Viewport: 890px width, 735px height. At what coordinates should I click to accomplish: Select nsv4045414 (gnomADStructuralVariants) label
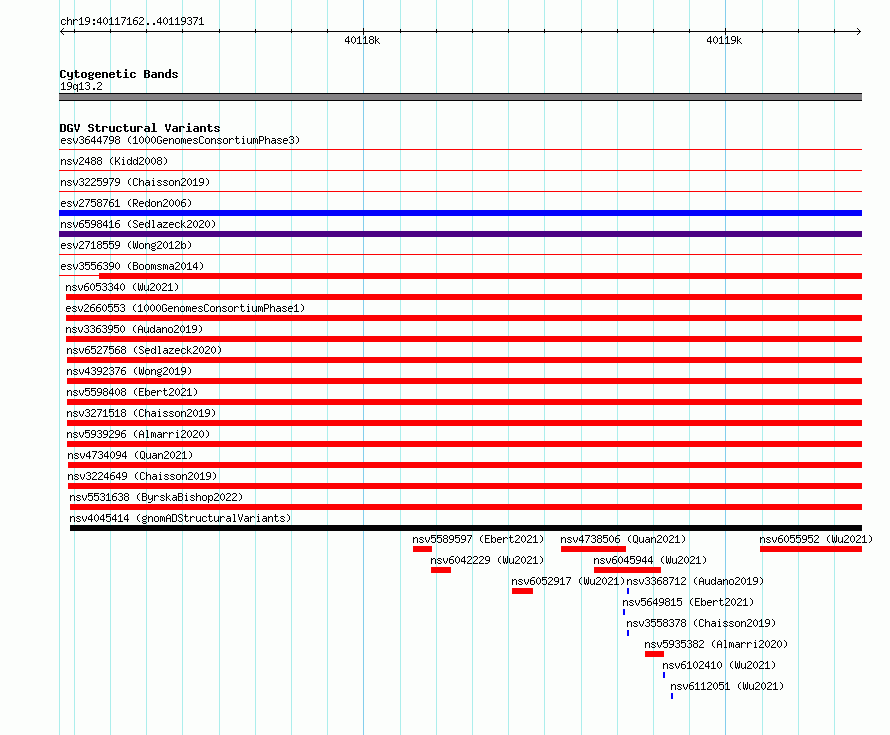tap(180, 518)
